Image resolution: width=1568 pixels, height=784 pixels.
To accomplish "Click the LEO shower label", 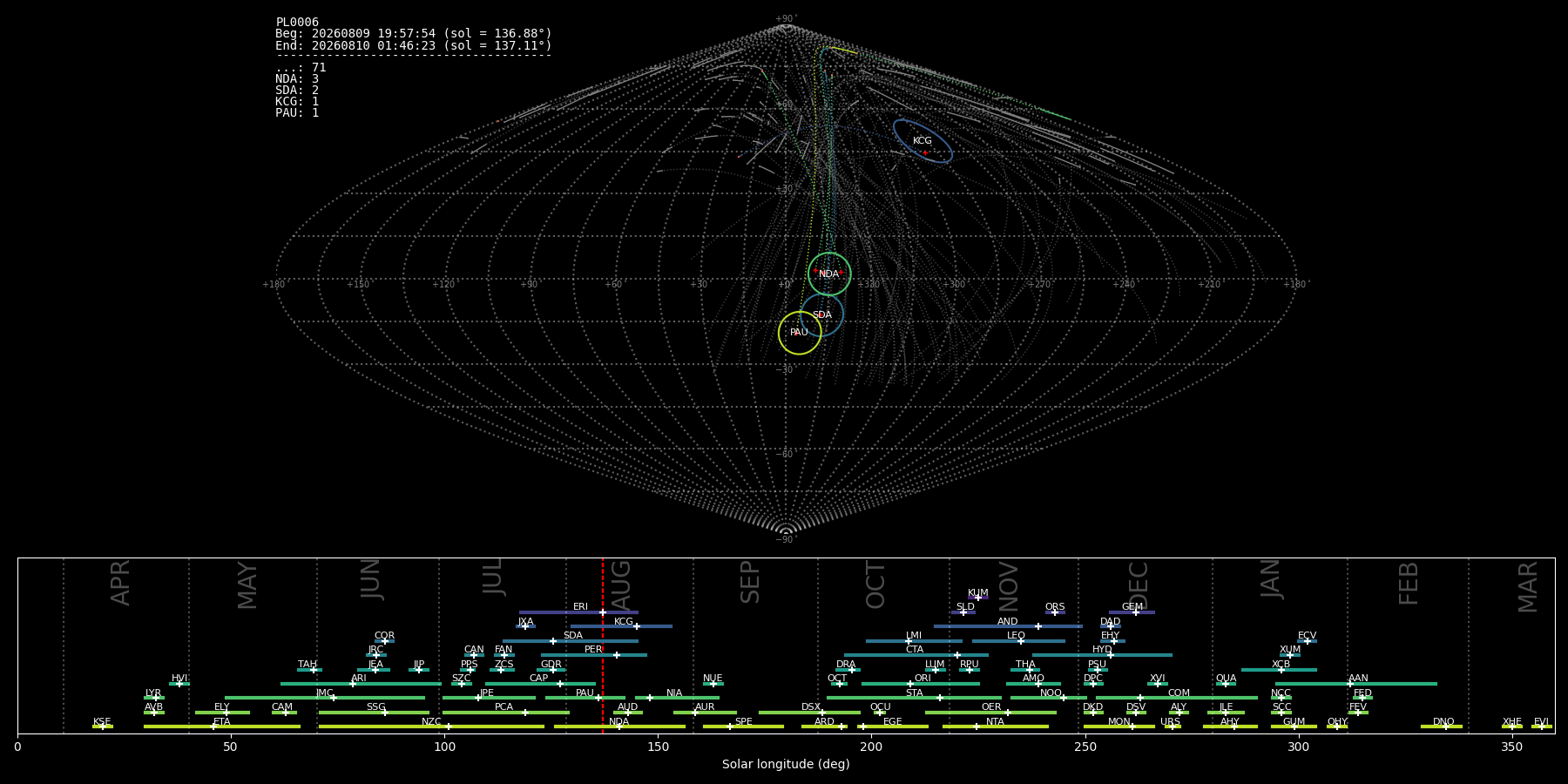I will tap(1016, 636).
